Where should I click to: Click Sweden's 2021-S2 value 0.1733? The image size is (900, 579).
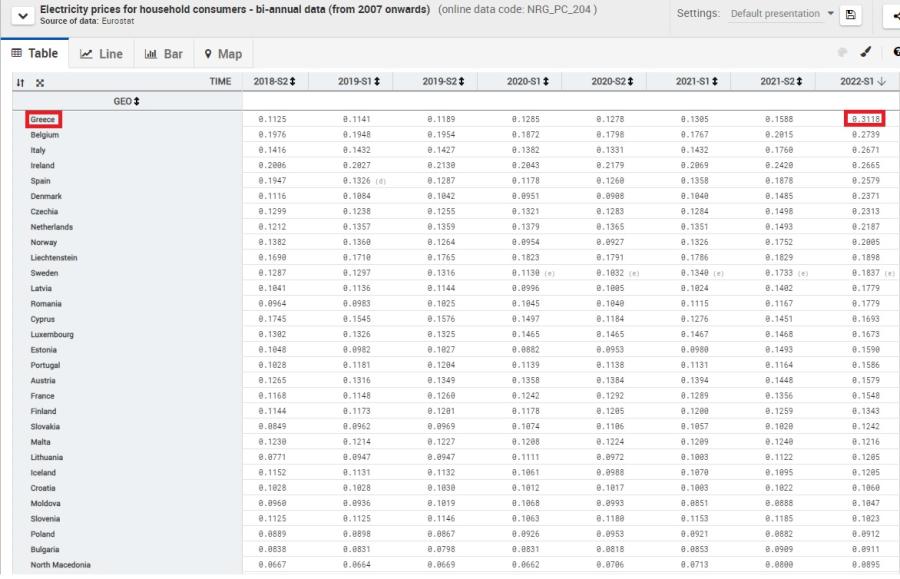tap(779, 273)
